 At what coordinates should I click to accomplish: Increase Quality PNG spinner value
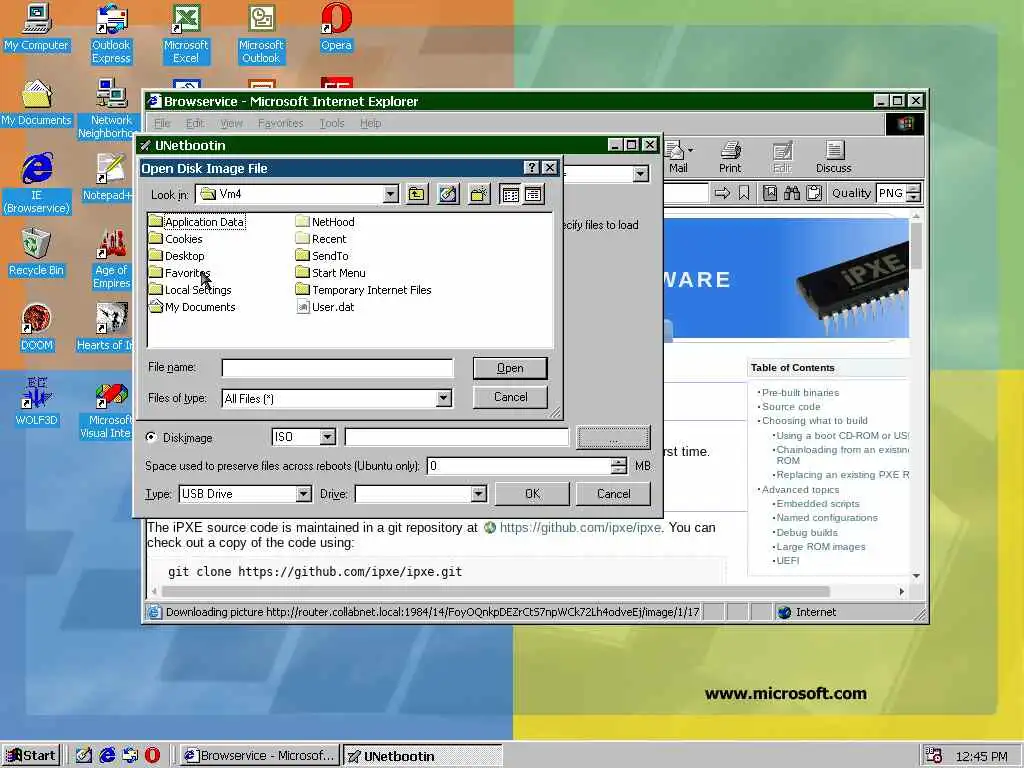pos(914,189)
